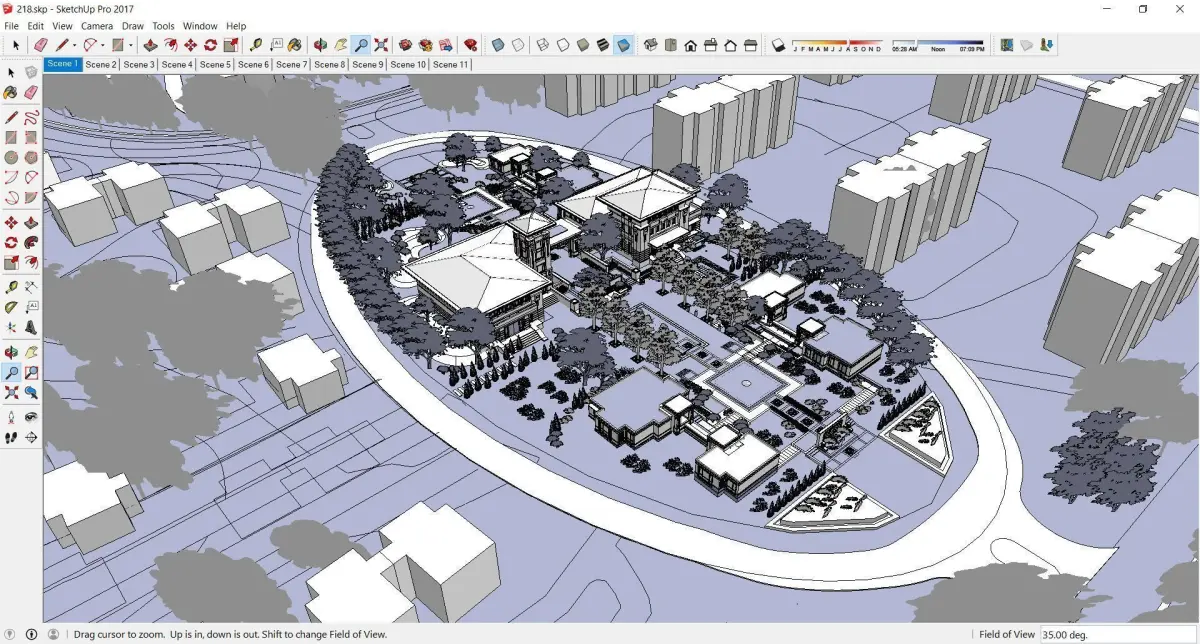Toggle Show/Hide Shadows button
1200x644 pixels.
778,45
